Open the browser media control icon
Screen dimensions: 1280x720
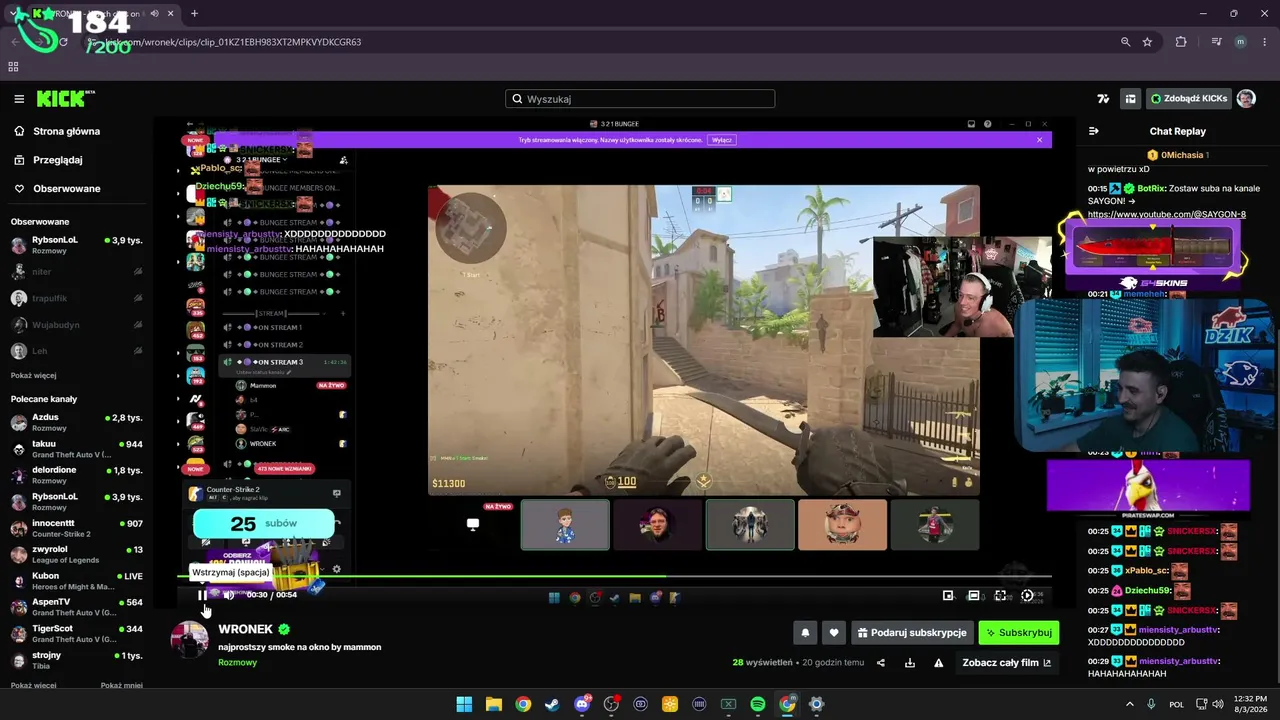click(1216, 42)
